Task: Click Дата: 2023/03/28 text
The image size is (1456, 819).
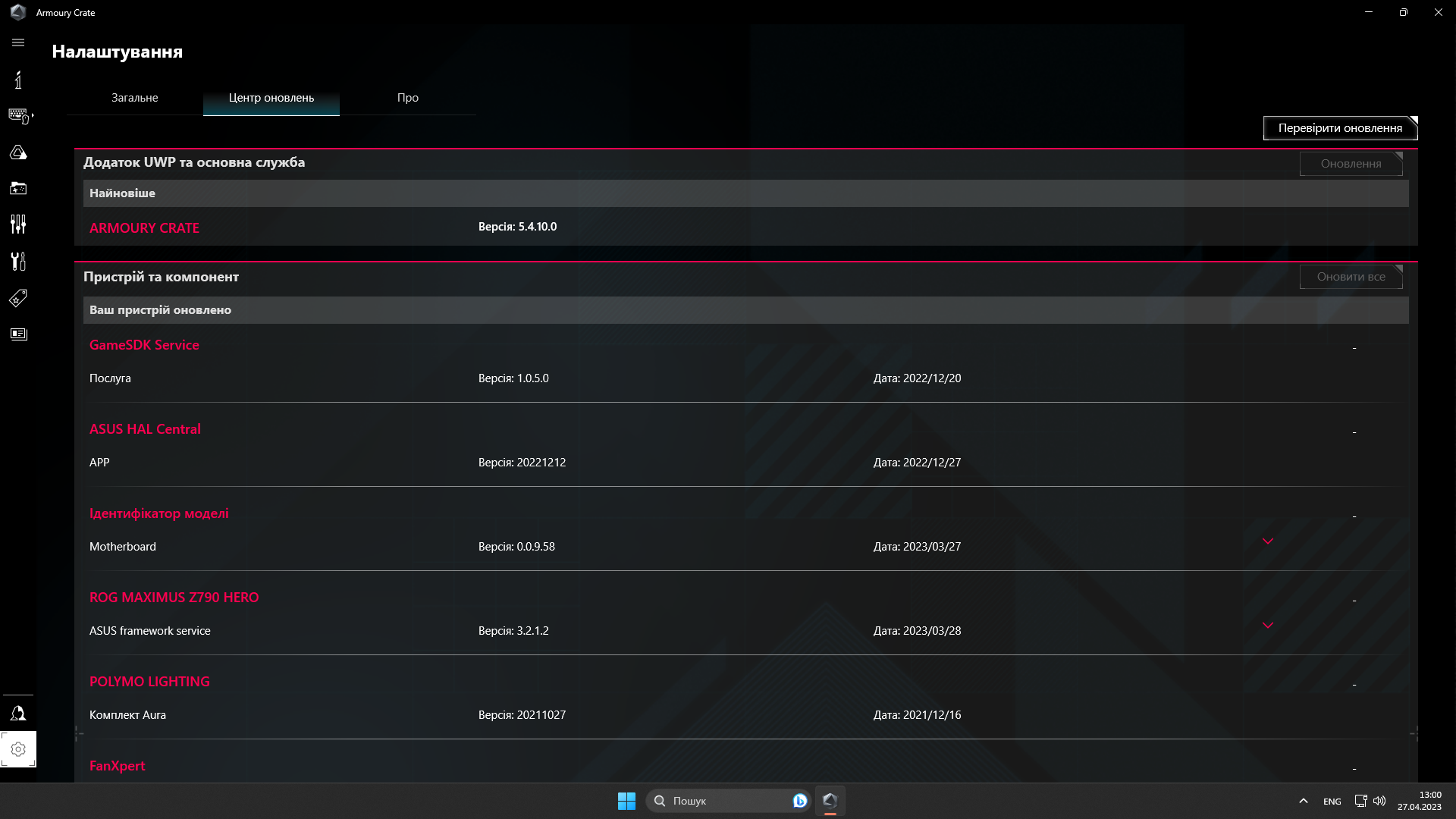Action: 917,631
